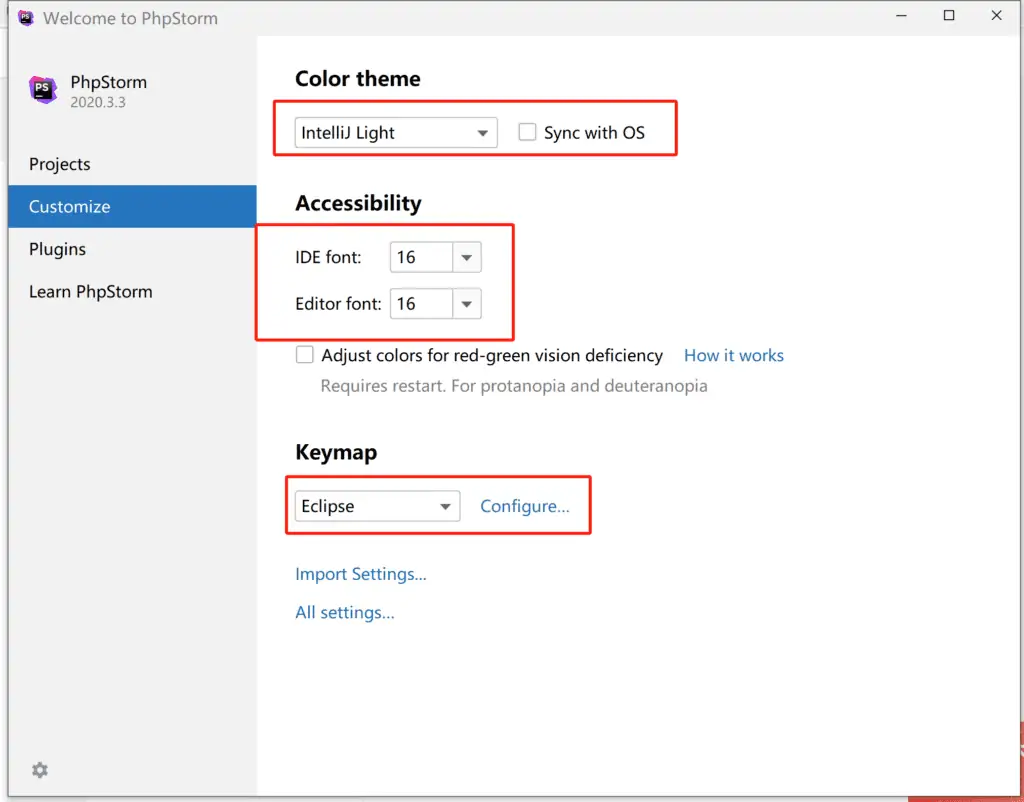Click inside the IDE font value field

[x=421, y=258]
